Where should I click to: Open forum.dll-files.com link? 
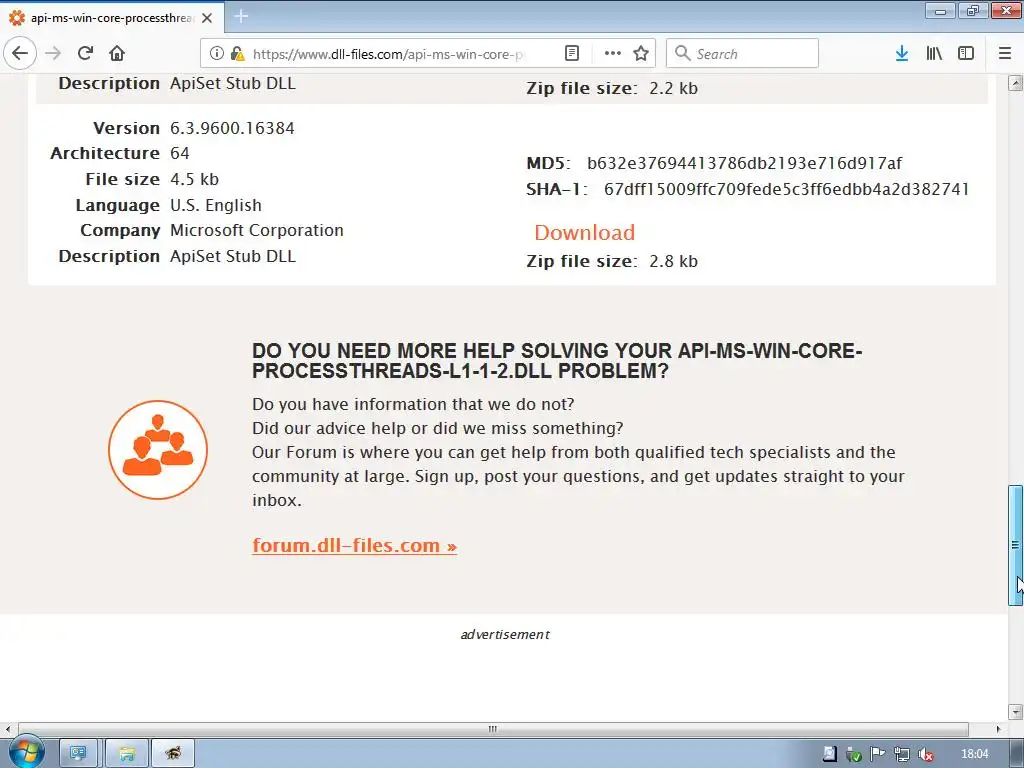point(355,545)
